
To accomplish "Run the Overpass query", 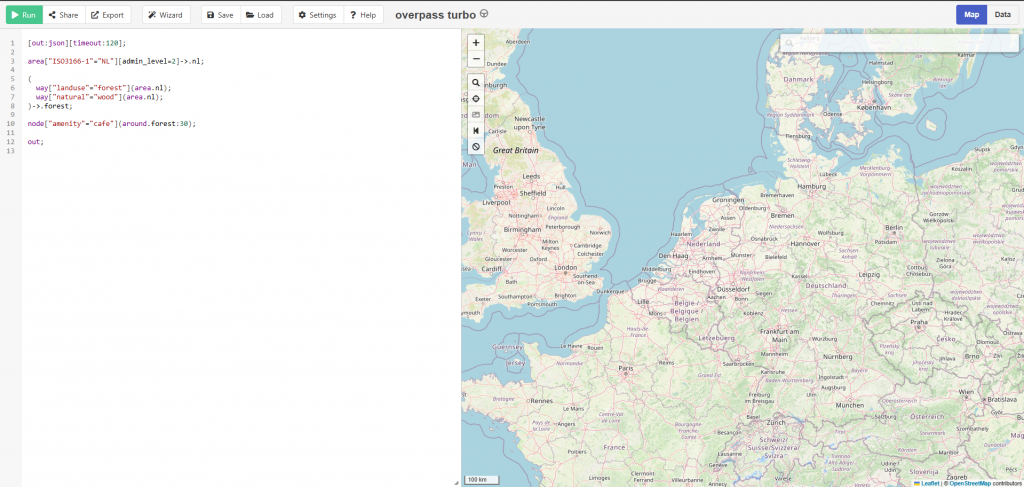I will click(24, 15).
